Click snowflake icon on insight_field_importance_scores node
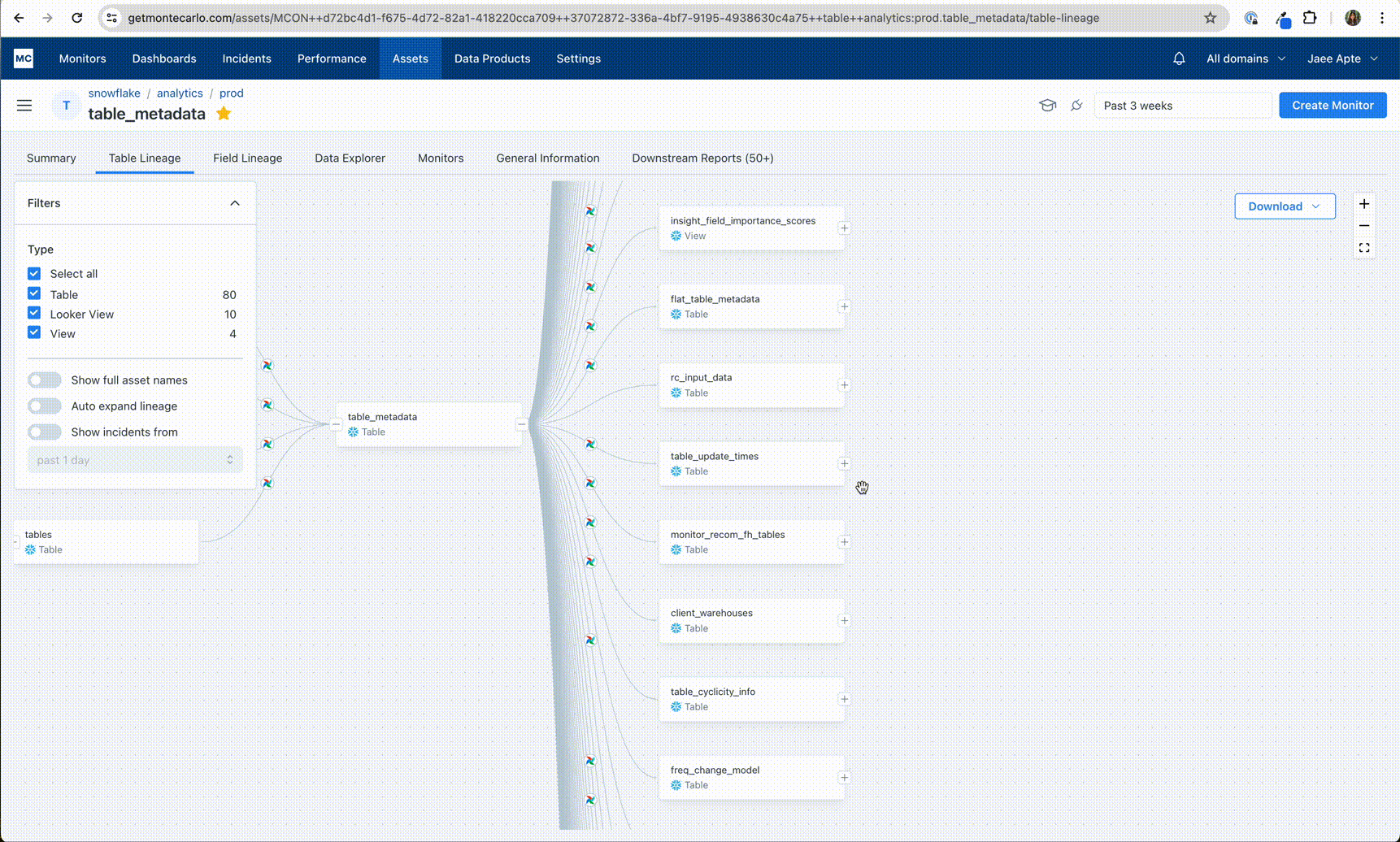 676,237
